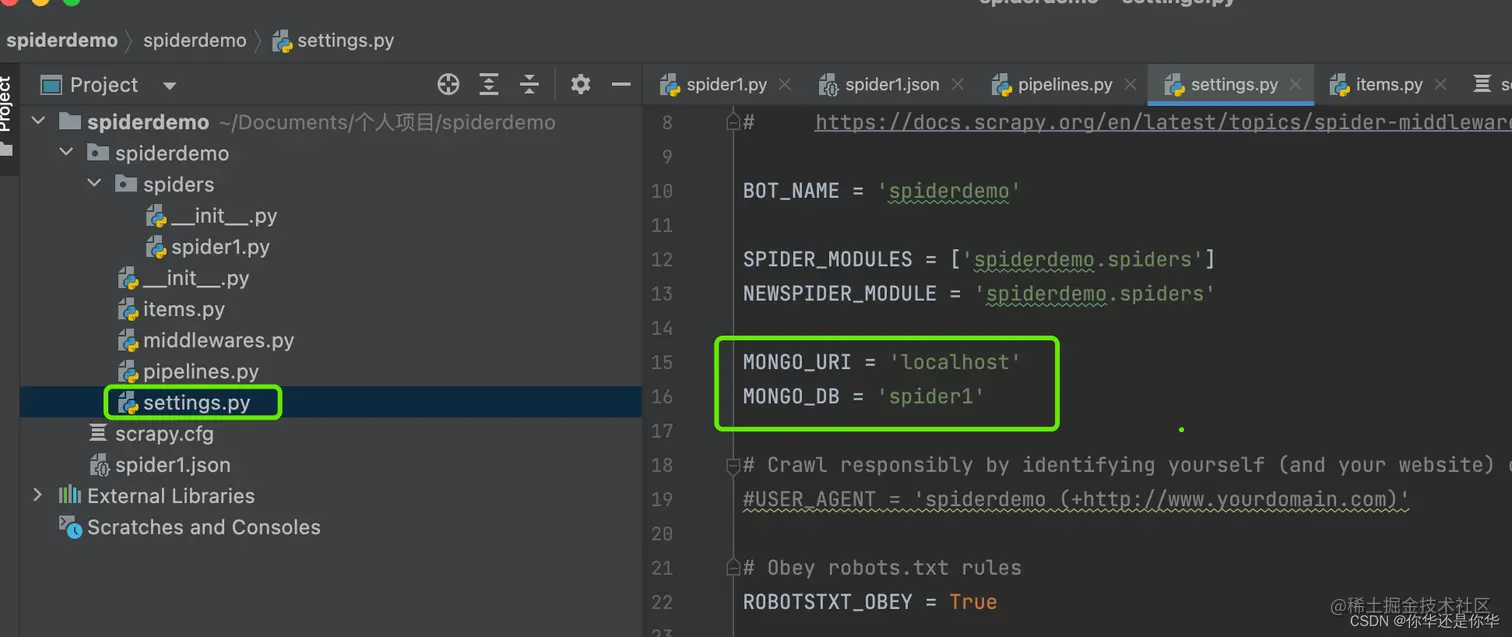Close the spider1.py editor tab

click(x=785, y=85)
